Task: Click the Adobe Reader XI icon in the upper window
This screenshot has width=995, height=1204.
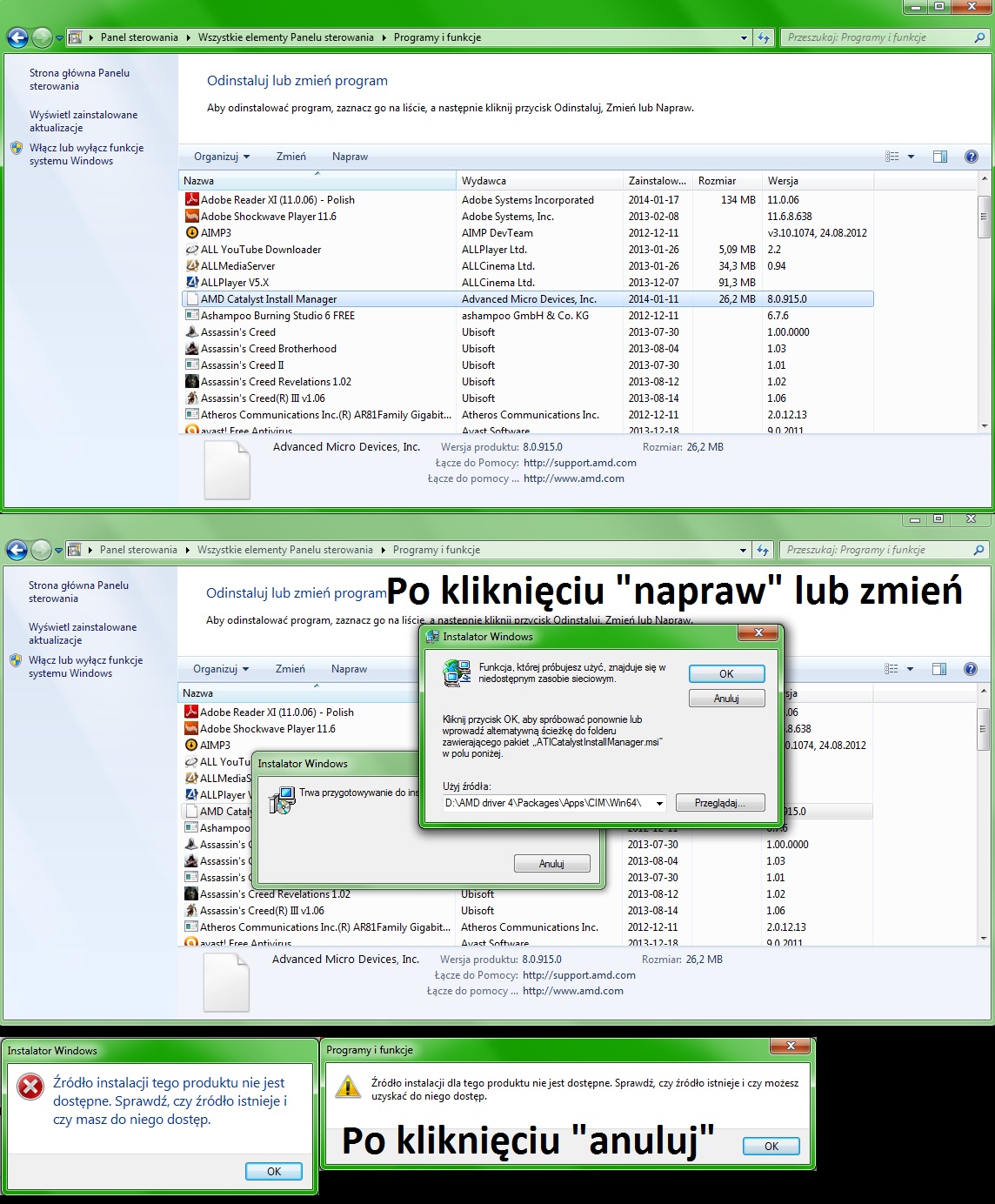Action: tap(192, 200)
